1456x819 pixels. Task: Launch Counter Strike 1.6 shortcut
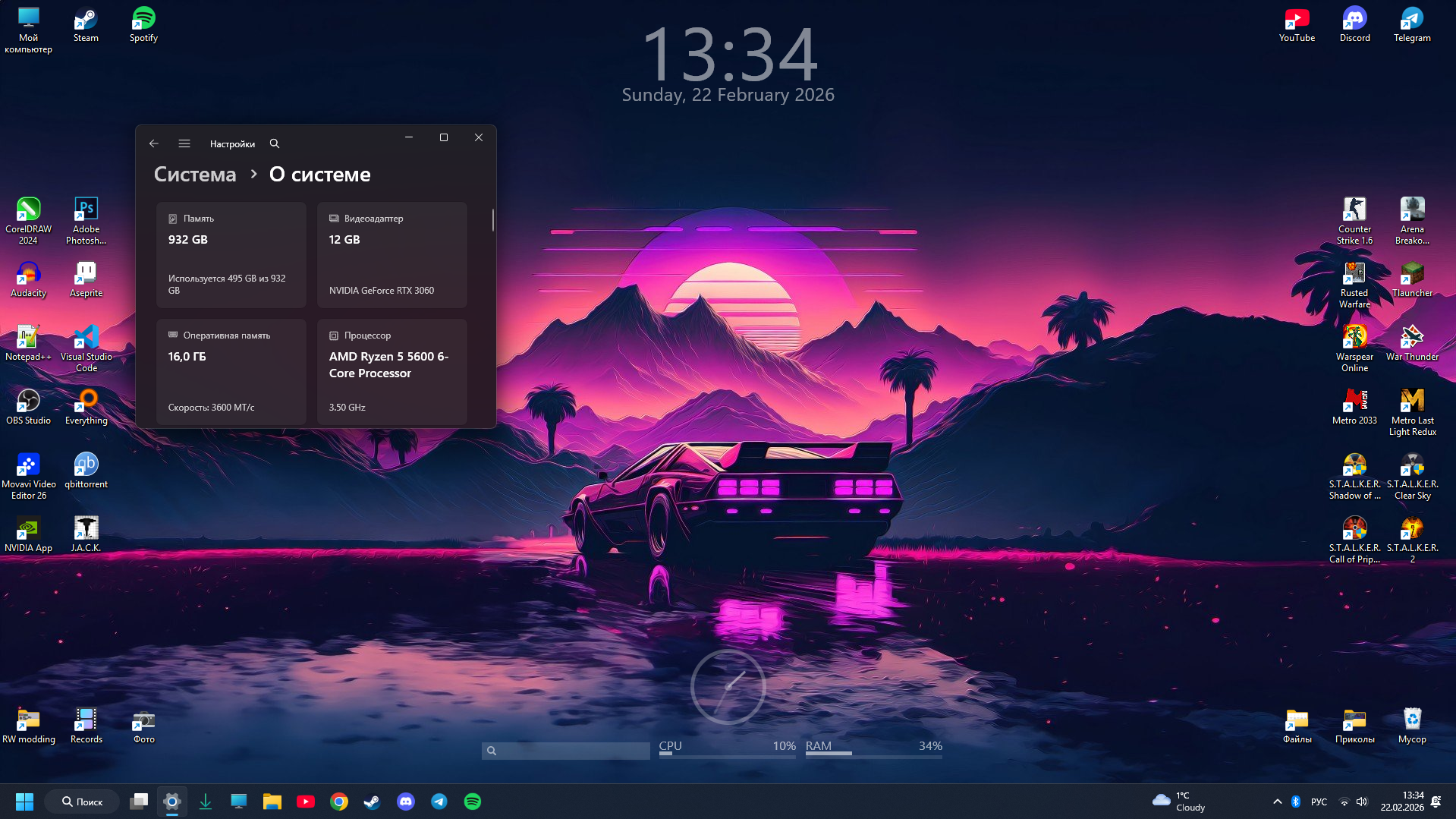coord(1354,221)
